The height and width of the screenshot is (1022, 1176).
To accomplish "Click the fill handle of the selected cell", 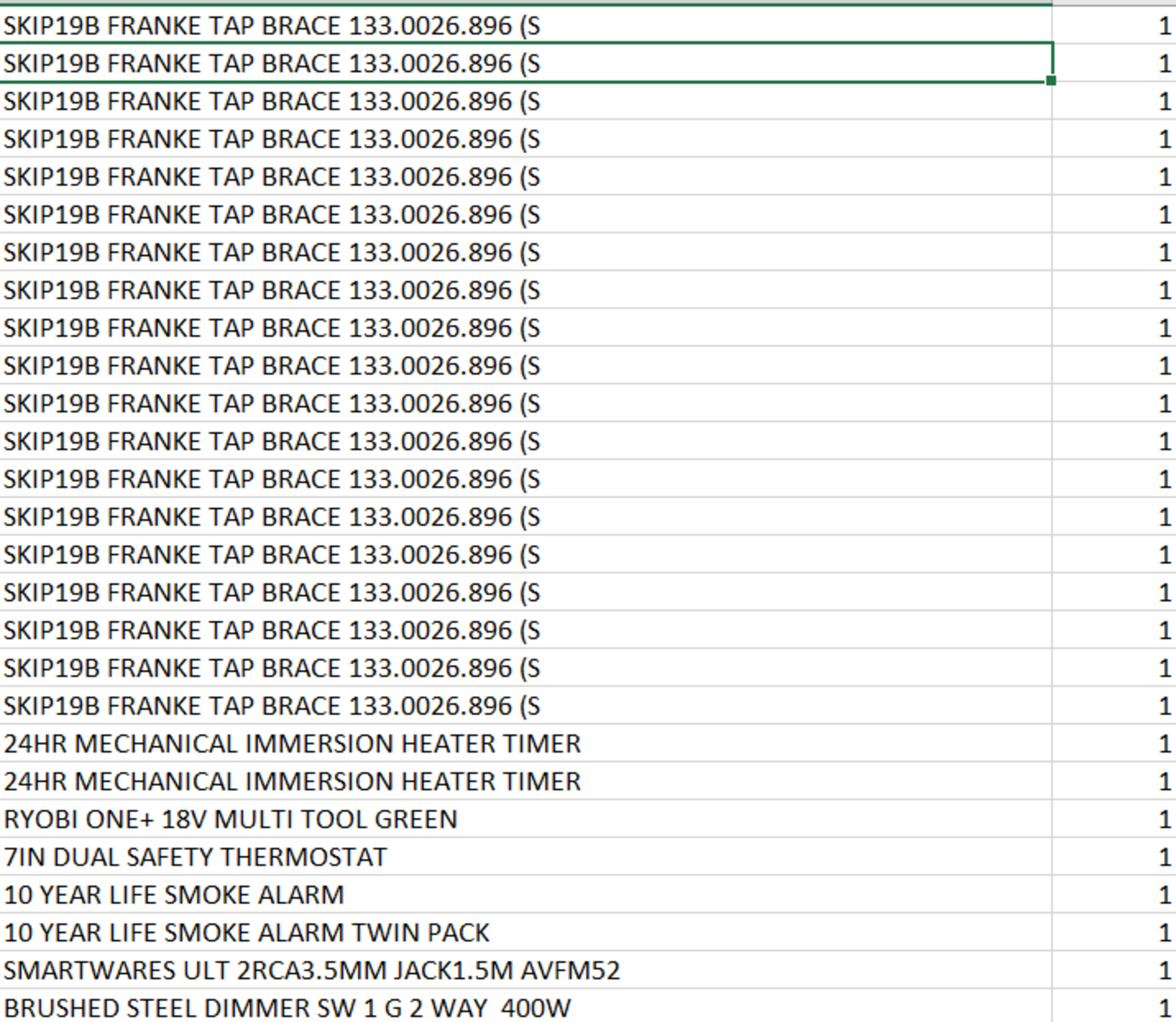I will click(x=1051, y=80).
